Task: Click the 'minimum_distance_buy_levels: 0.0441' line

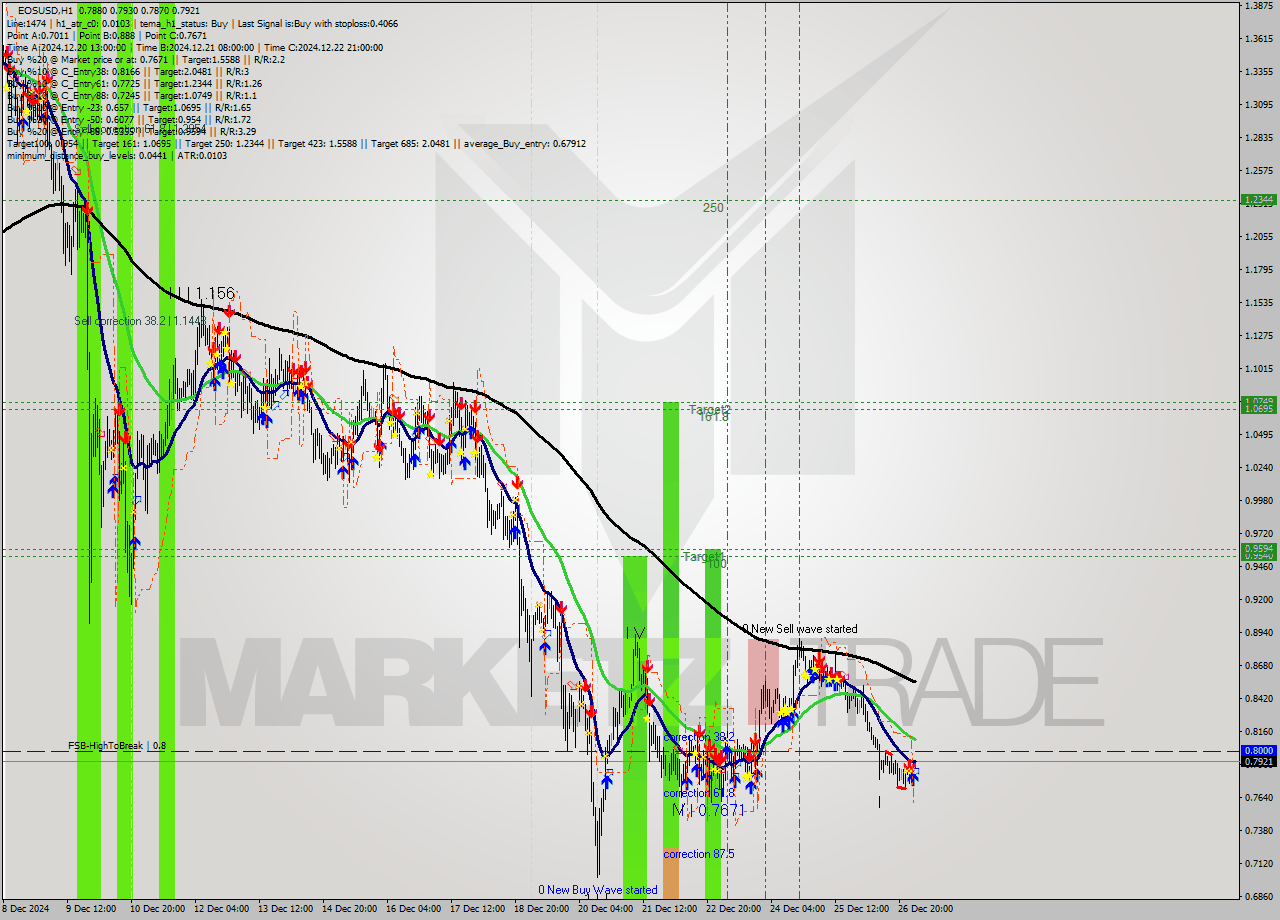Action: point(88,156)
